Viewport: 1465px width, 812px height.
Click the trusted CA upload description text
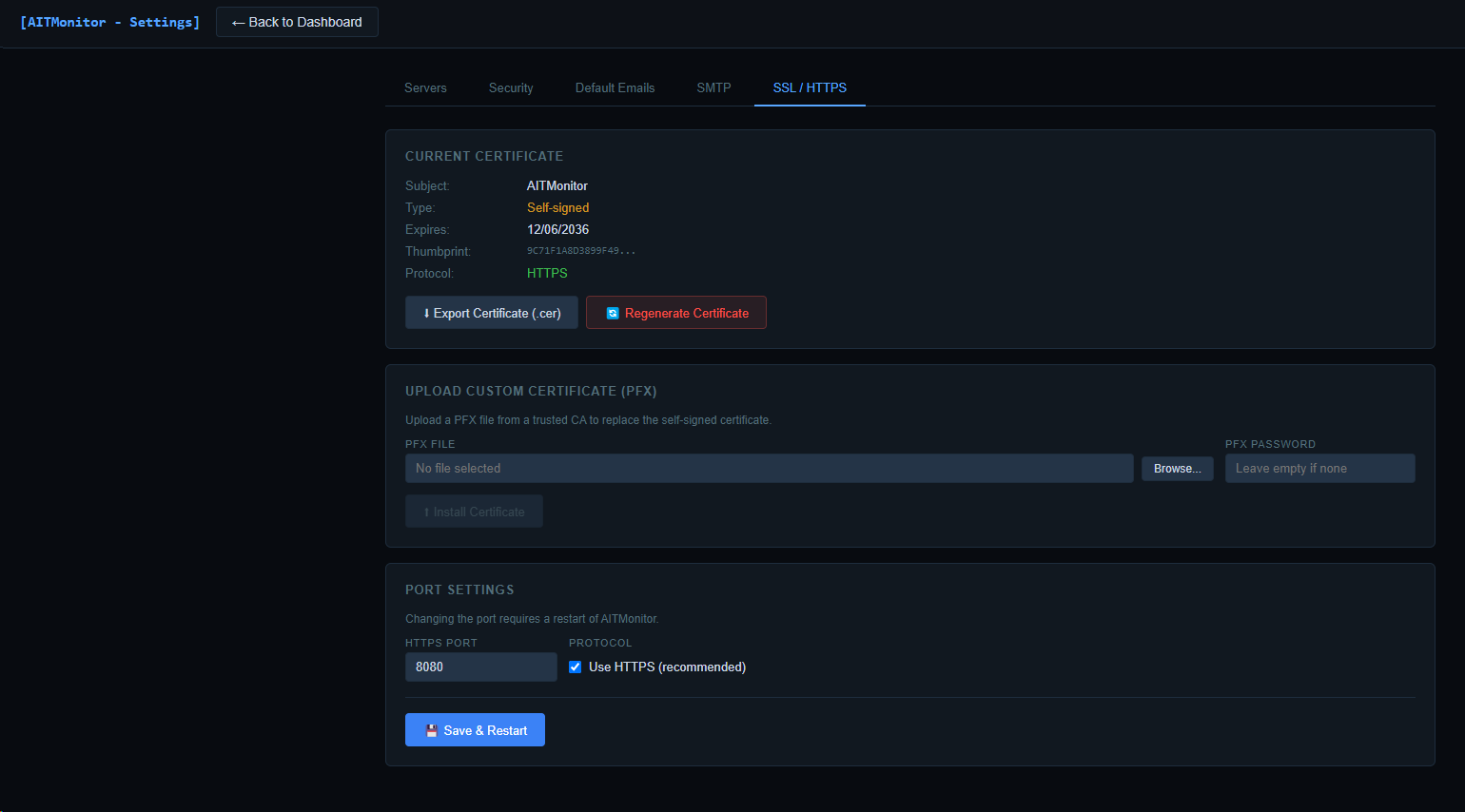(x=588, y=420)
